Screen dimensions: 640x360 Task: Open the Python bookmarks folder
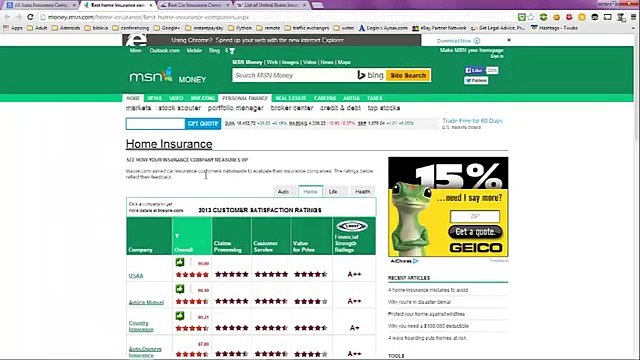click(x=240, y=28)
